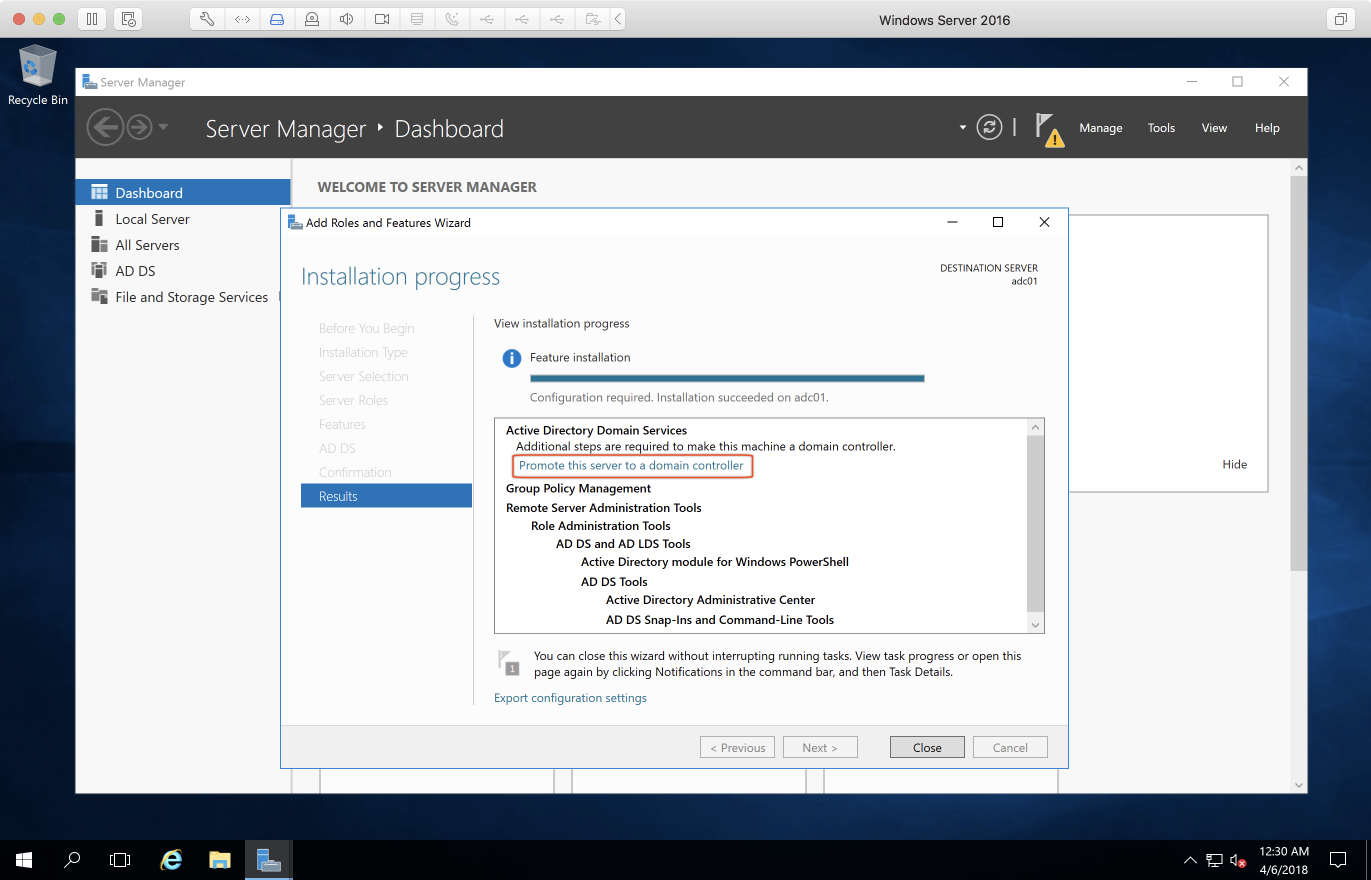Click the back navigation arrow in Server Manager
Screen dimensions: 1371x880
104,128
